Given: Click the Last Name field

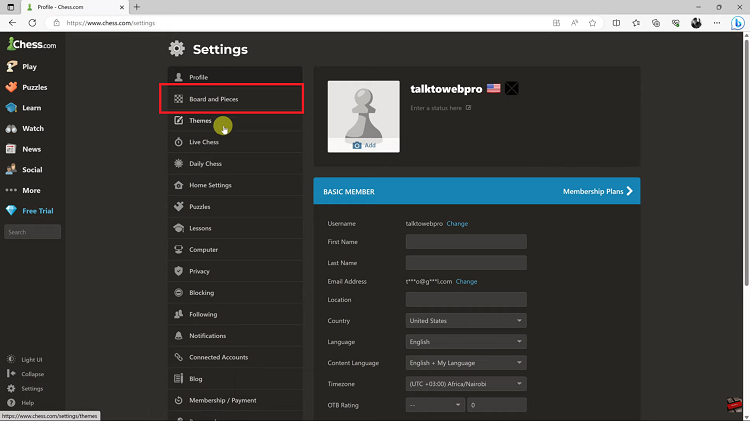Looking at the screenshot, I should tap(466, 263).
